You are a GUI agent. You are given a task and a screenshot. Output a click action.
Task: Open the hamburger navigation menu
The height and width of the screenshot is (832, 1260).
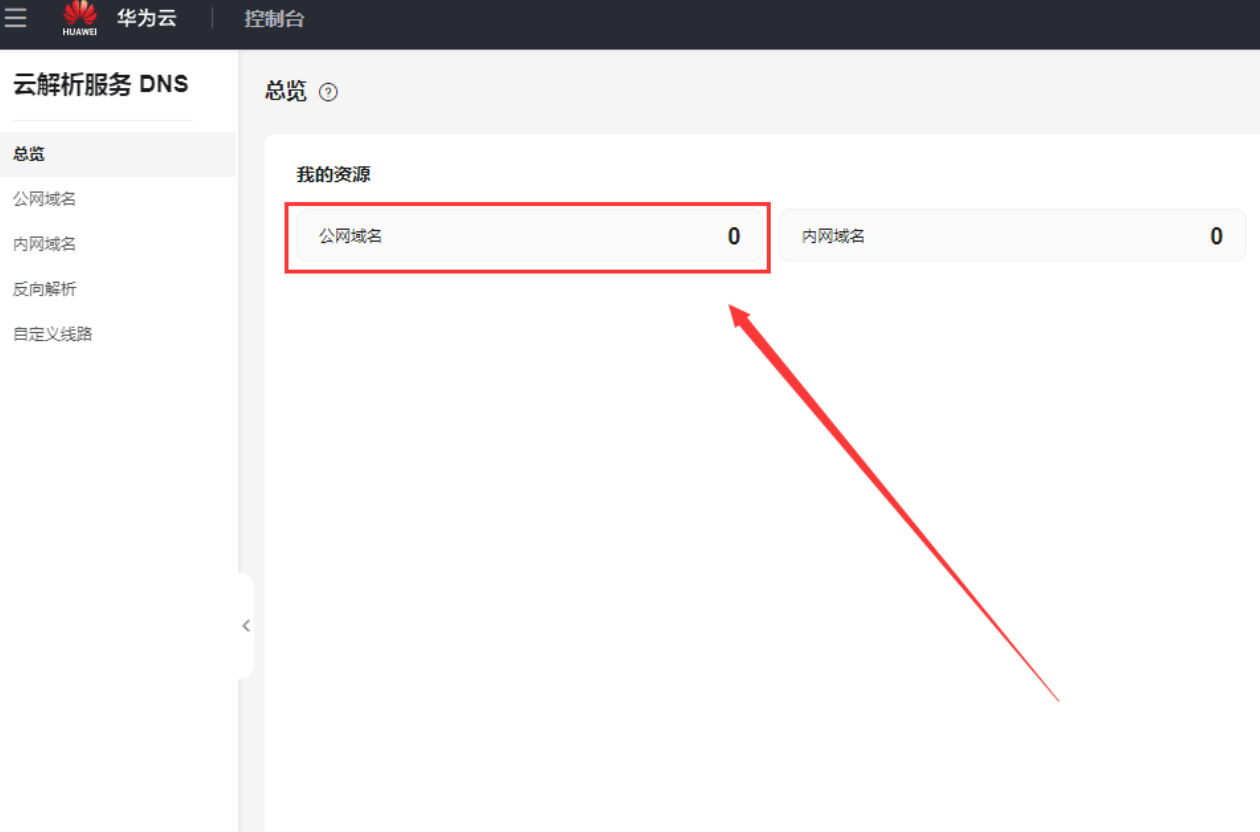click(x=15, y=18)
